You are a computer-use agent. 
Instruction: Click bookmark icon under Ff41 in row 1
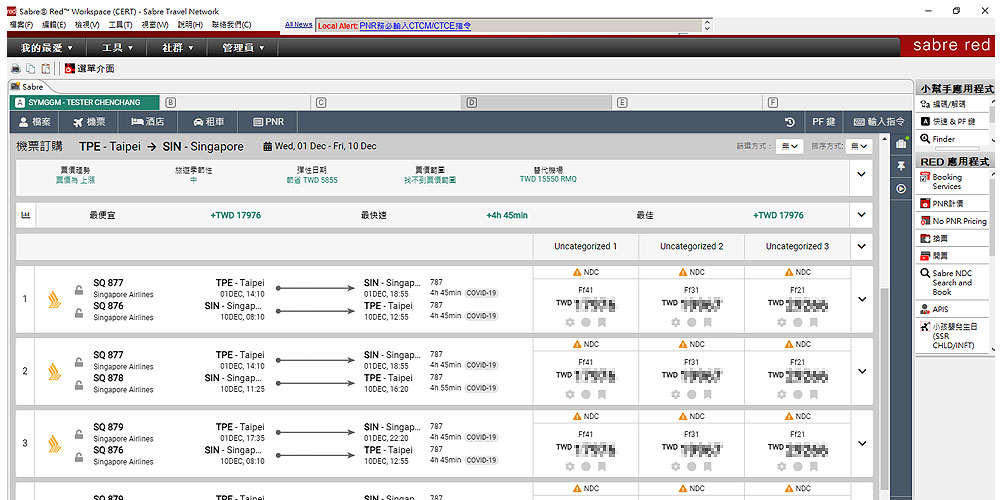[601, 323]
